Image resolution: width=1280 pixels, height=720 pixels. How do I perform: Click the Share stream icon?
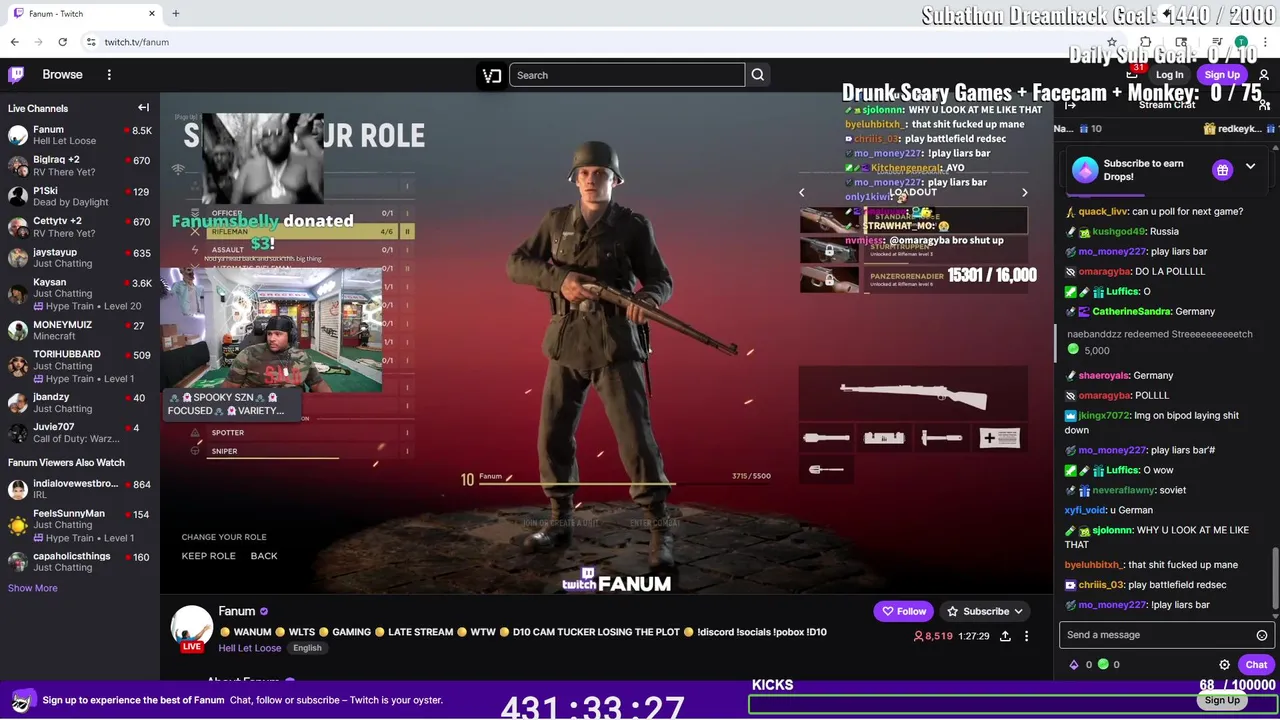click(x=1005, y=636)
